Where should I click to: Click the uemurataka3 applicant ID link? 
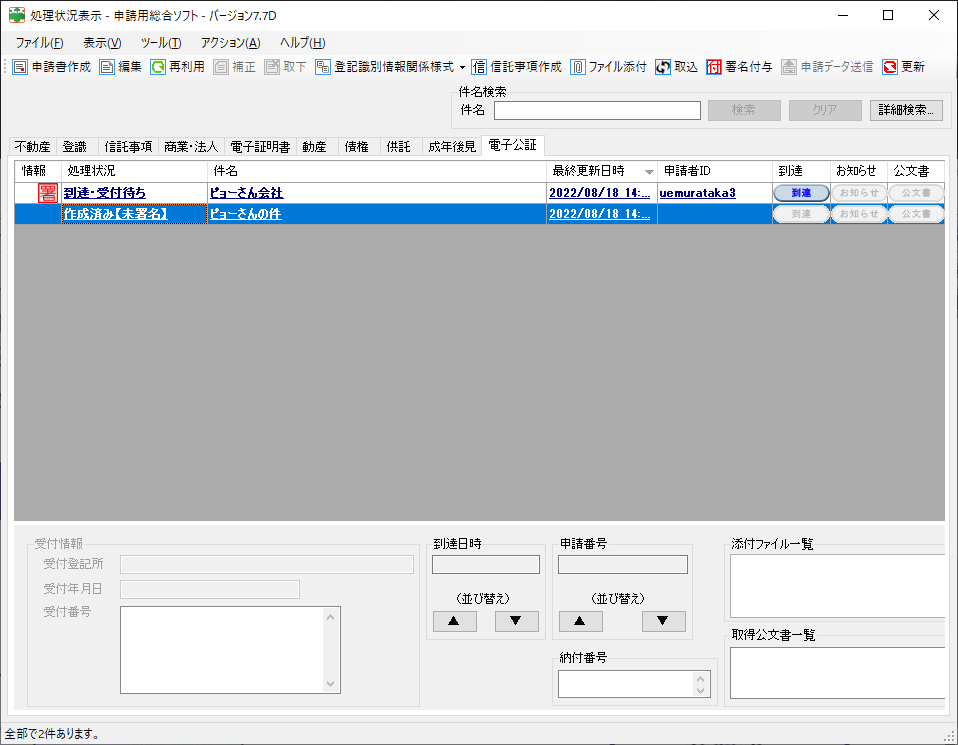[x=697, y=193]
